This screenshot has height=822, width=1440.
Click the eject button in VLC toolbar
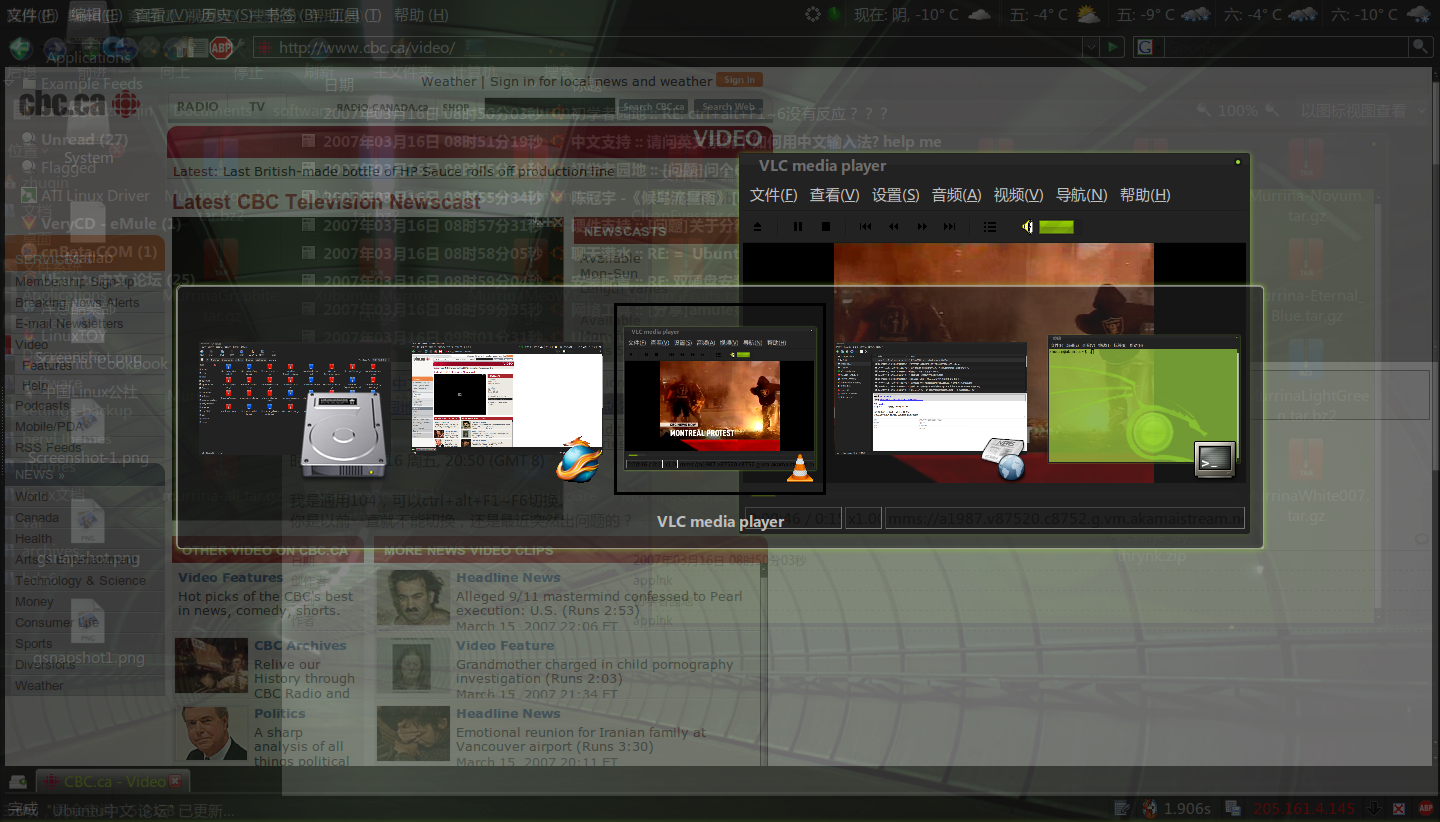(757, 227)
